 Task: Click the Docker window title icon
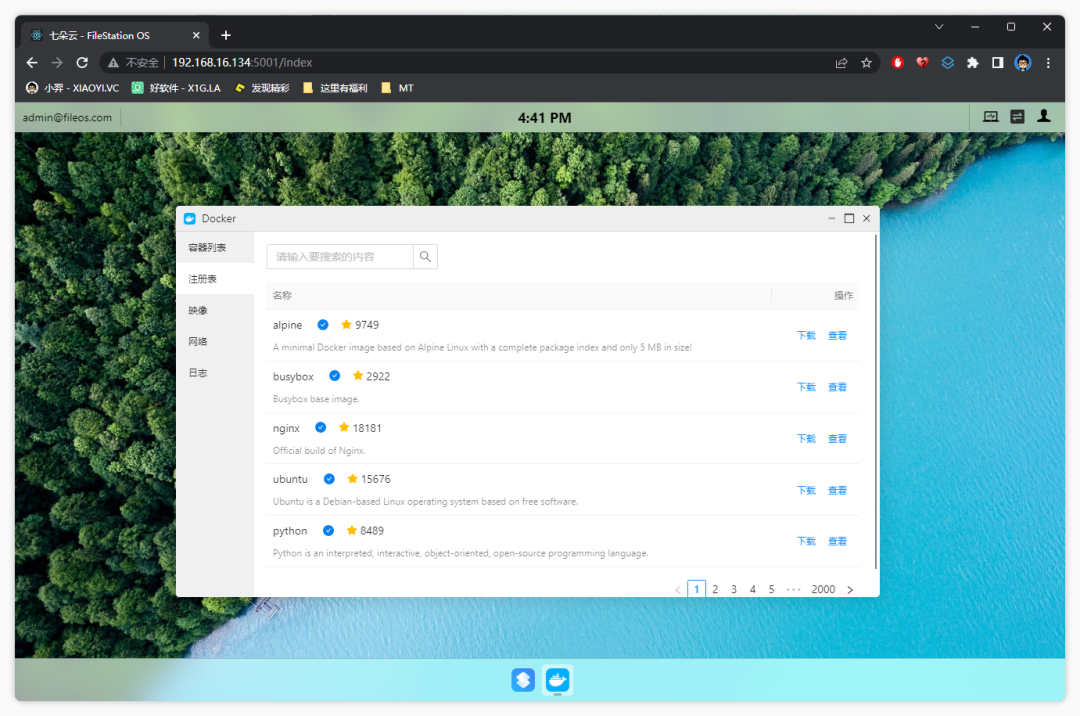189,218
